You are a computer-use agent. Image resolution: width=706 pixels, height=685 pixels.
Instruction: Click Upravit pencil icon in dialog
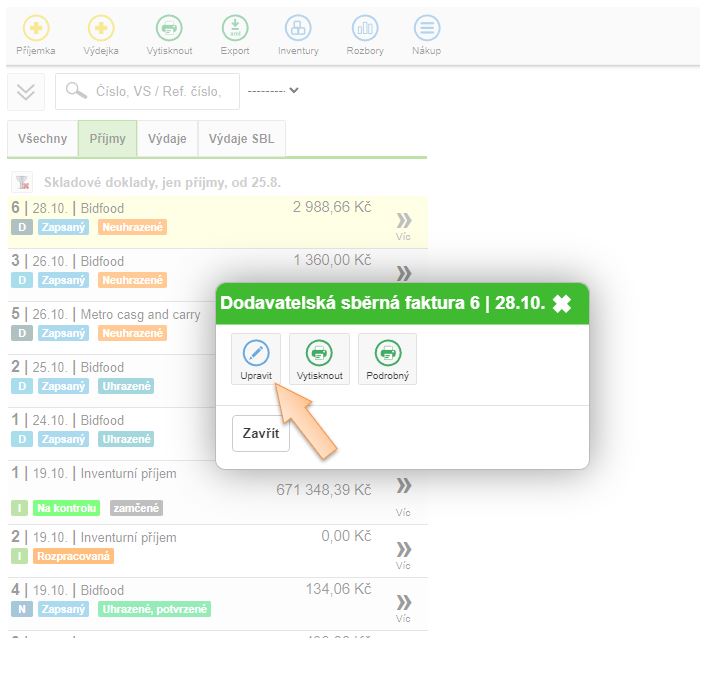(x=256, y=354)
